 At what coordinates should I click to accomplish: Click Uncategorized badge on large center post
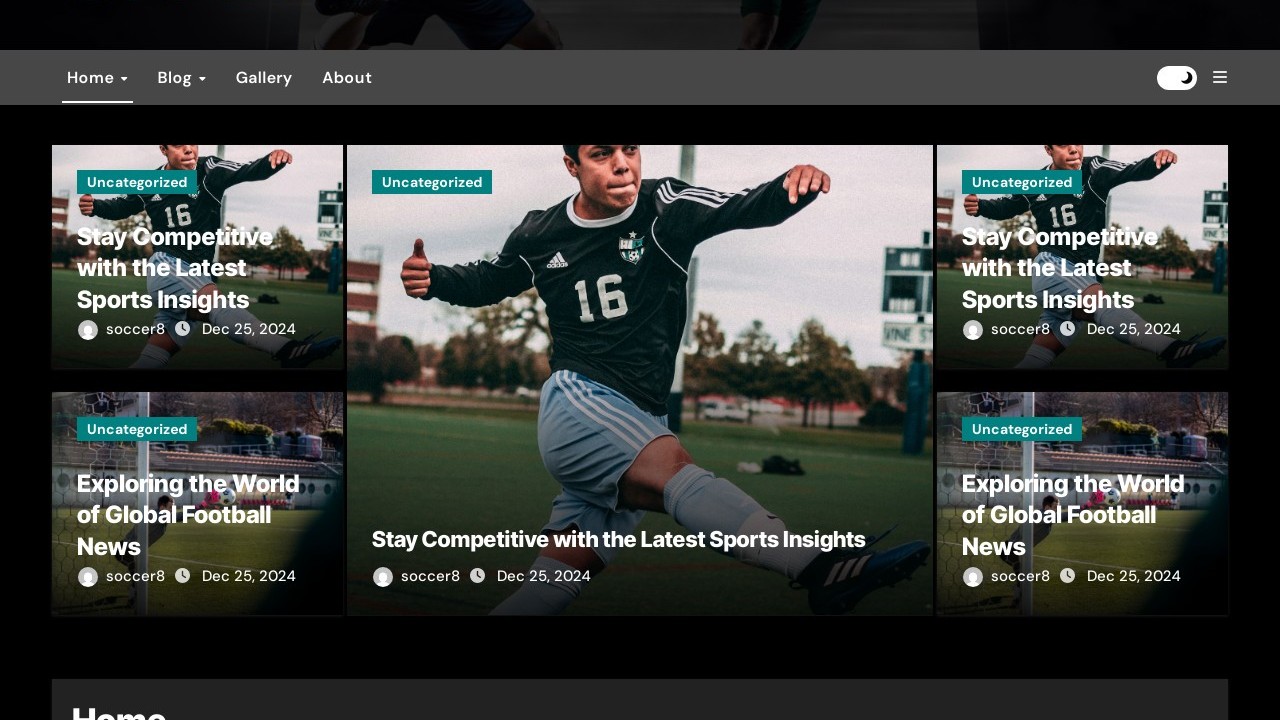point(432,182)
